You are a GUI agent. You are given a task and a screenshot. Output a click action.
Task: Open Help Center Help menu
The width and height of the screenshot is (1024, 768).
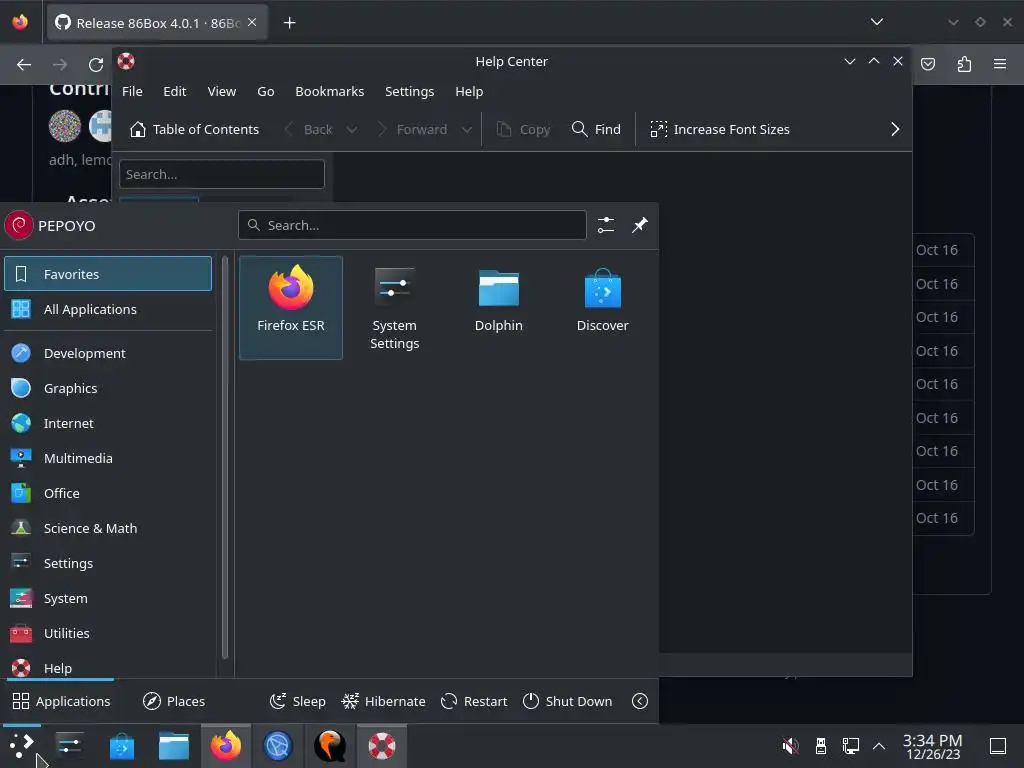tap(469, 91)
